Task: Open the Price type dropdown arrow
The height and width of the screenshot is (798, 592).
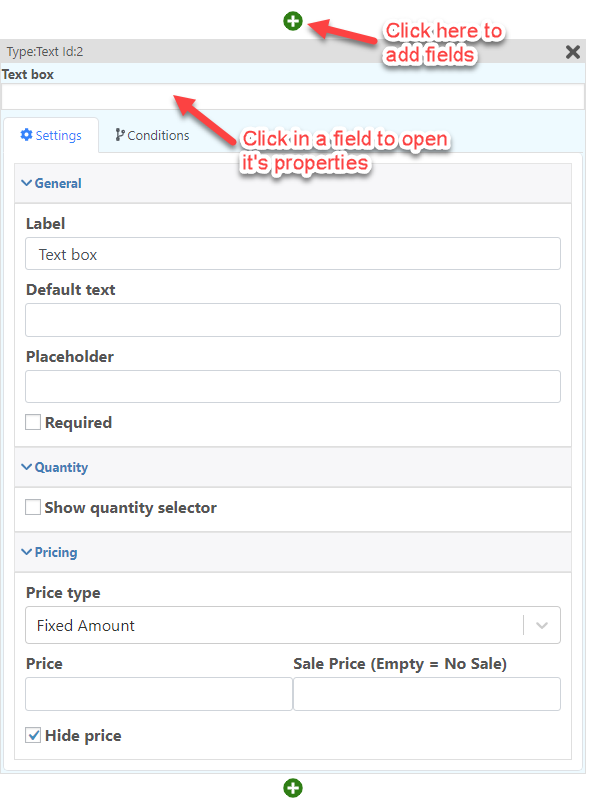Action: pyautogui.click(x=542, y=625)
